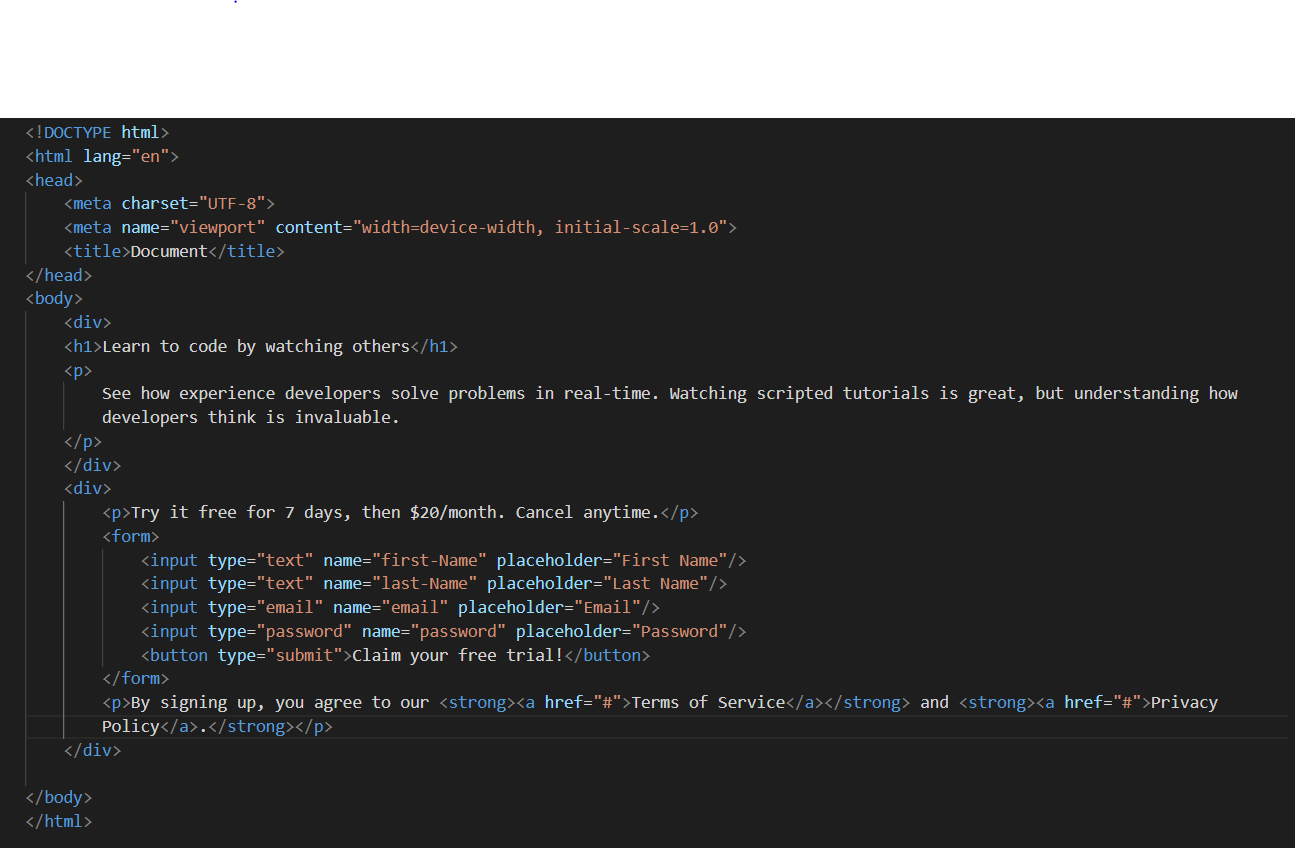This screenshot has width=1295, height=848.
Task: Click the closing /form tag
Action: tap(136, 680)
